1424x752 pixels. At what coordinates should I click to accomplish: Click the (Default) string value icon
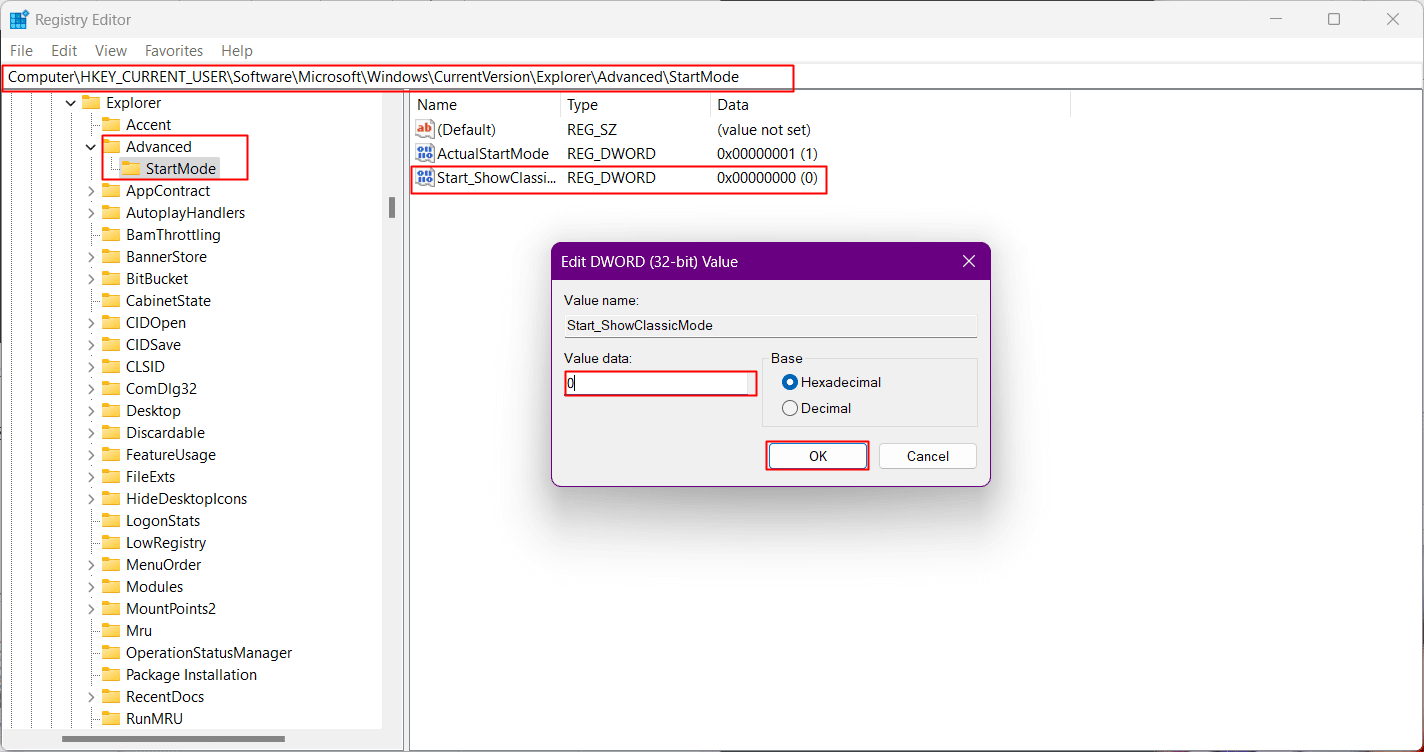point(425,130)
